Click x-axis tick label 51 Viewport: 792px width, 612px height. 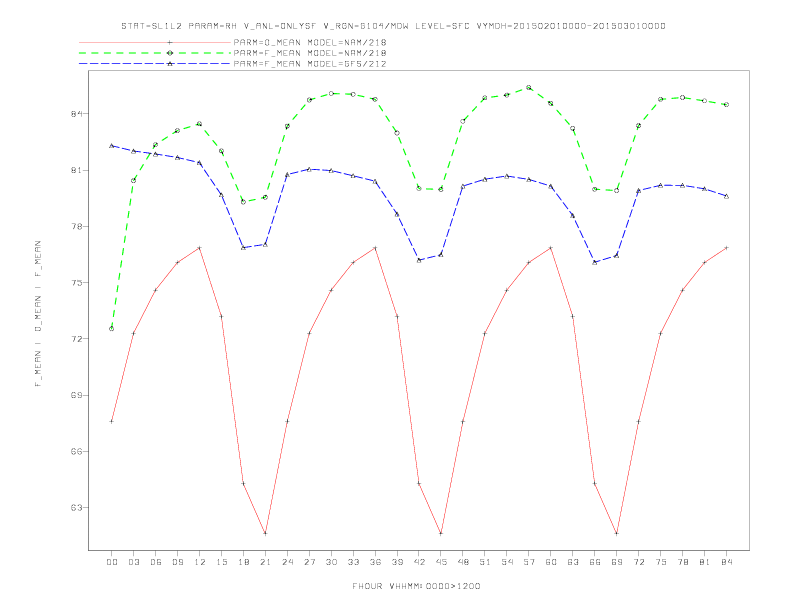click(x=485, y=562)
